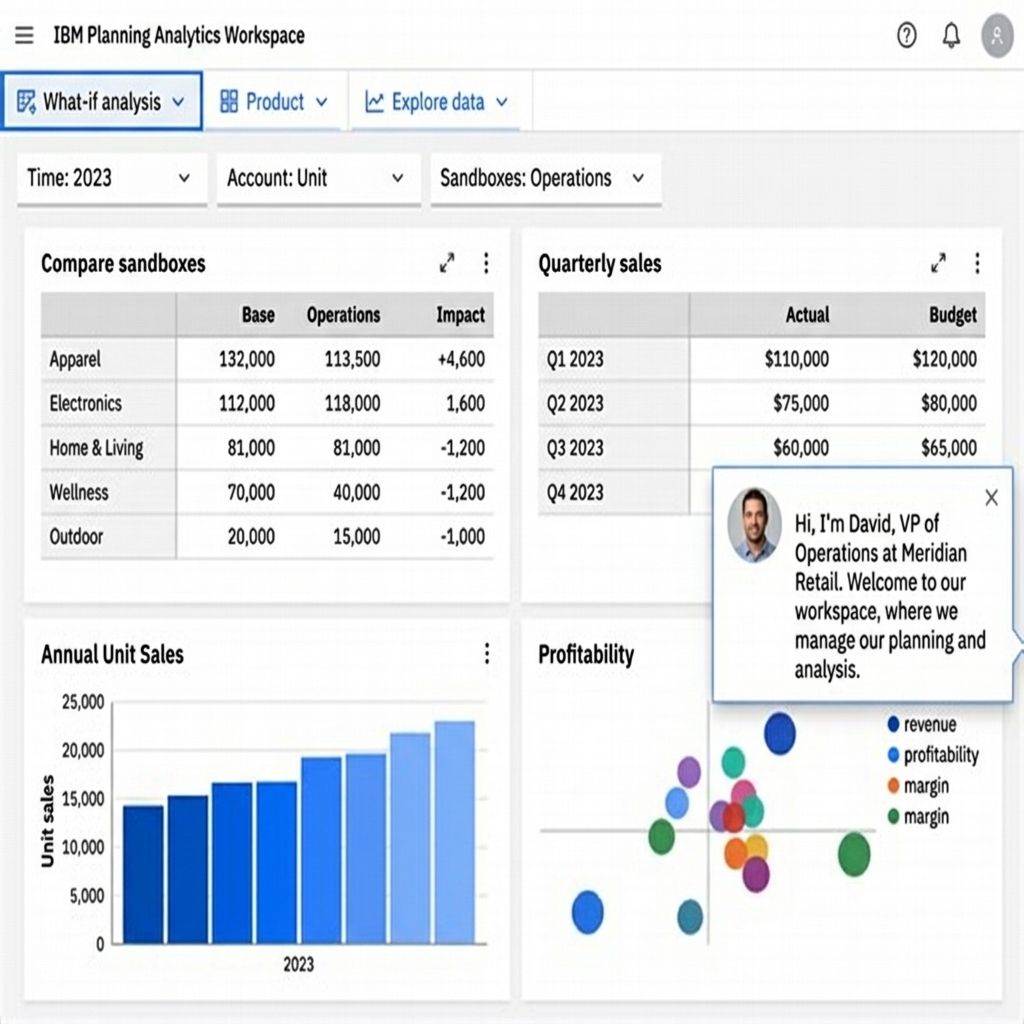Image resolution: width=1024 pixels, height=1024 pixels.
Task: Open the user profile avatar
Action: click(x=996, y=36)
